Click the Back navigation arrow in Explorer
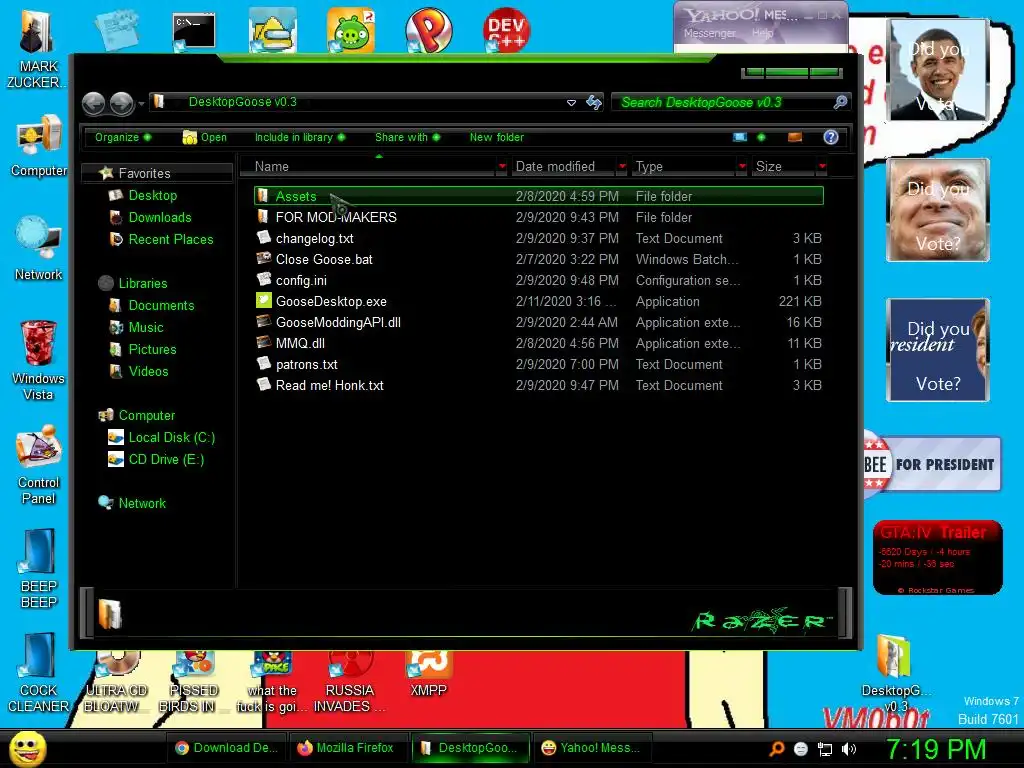Image resolution: width=1024 pixels, height=768 pixels. point(94,103)
